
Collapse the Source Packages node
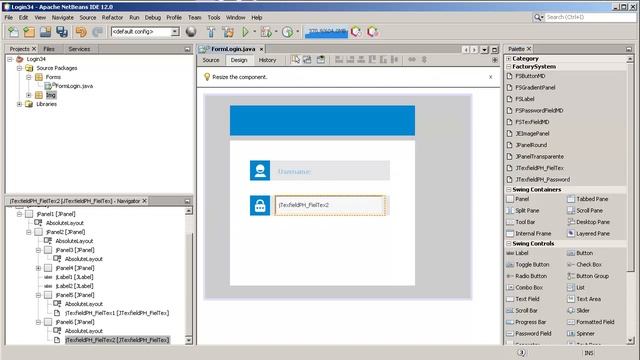pyautogui.click(x=19, y=68)
